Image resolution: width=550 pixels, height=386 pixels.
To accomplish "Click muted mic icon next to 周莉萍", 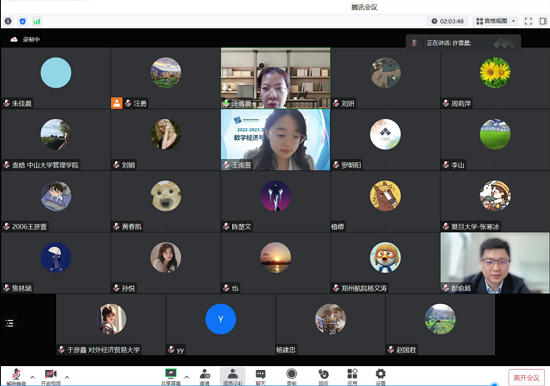I will coord(446,103).
